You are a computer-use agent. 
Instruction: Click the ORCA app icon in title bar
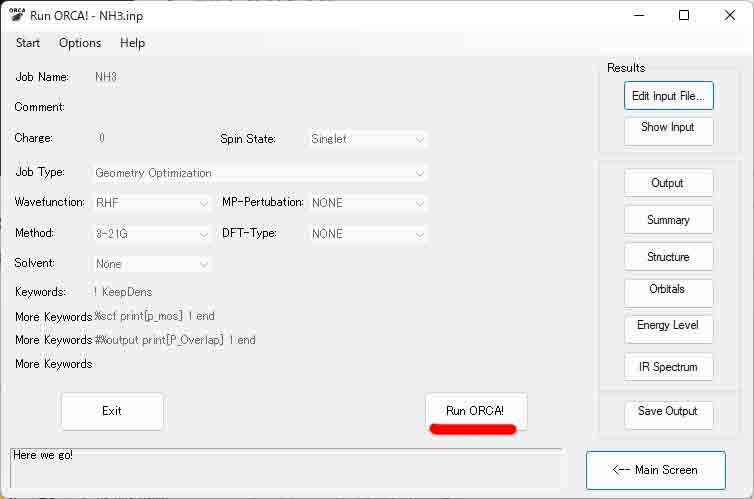17,15
